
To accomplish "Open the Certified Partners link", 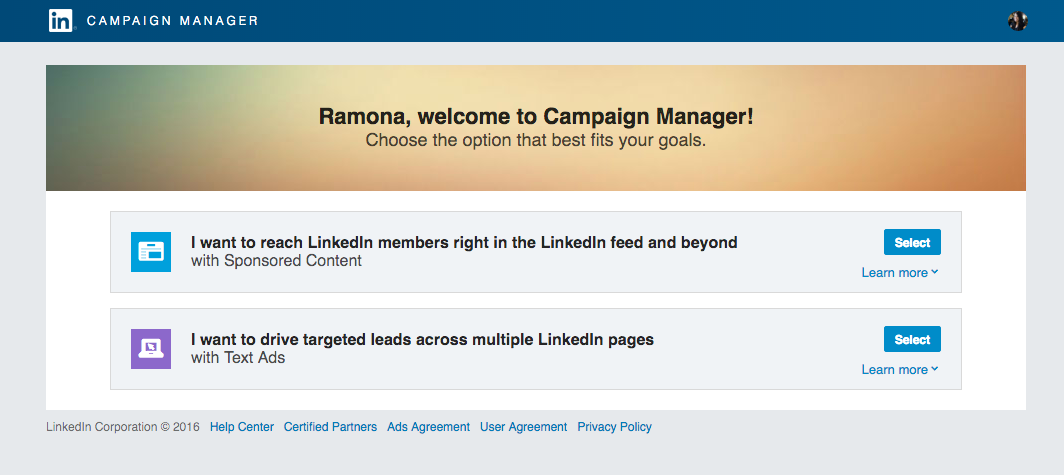I will [x=330, y=427].
